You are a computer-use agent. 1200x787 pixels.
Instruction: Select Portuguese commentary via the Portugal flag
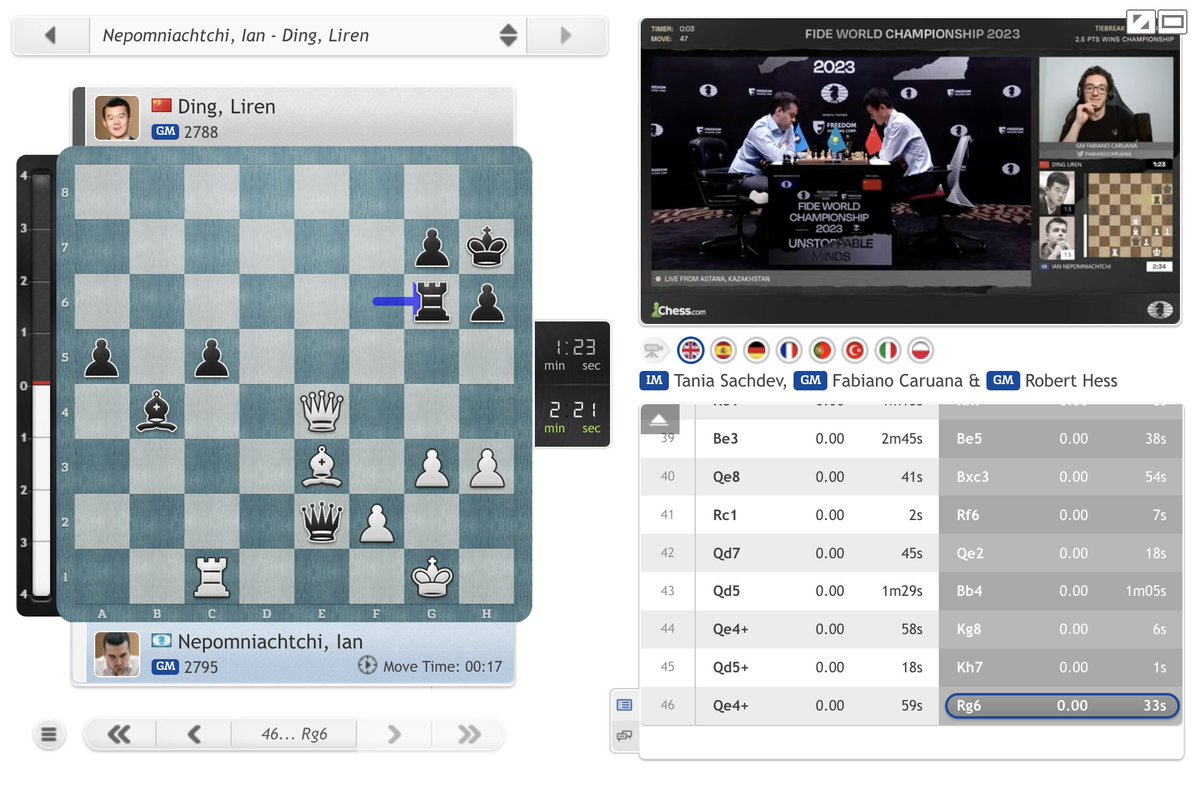click(822, 350)
